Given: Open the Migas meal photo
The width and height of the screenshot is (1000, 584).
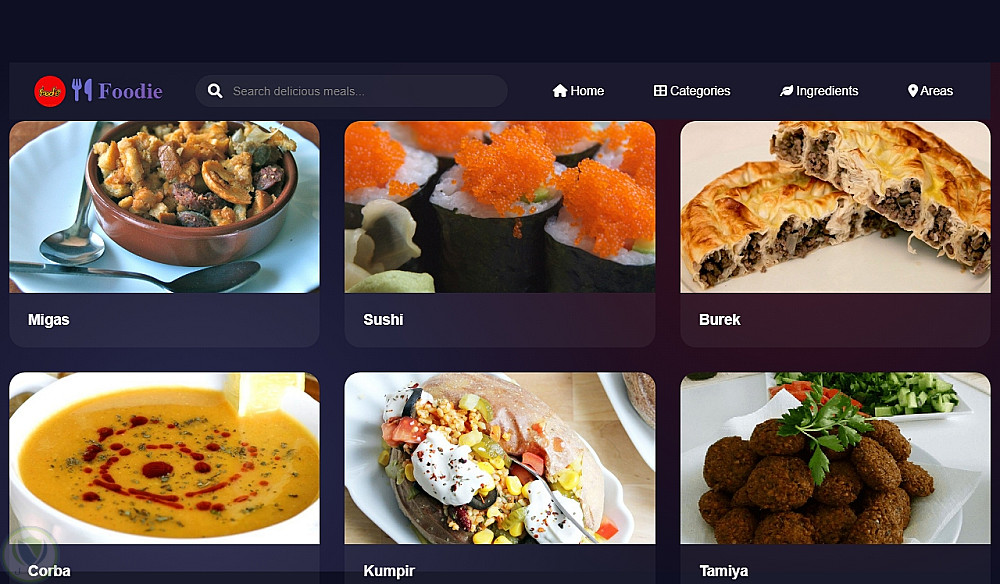Looking at the screenshot, I should click(165, 207).
